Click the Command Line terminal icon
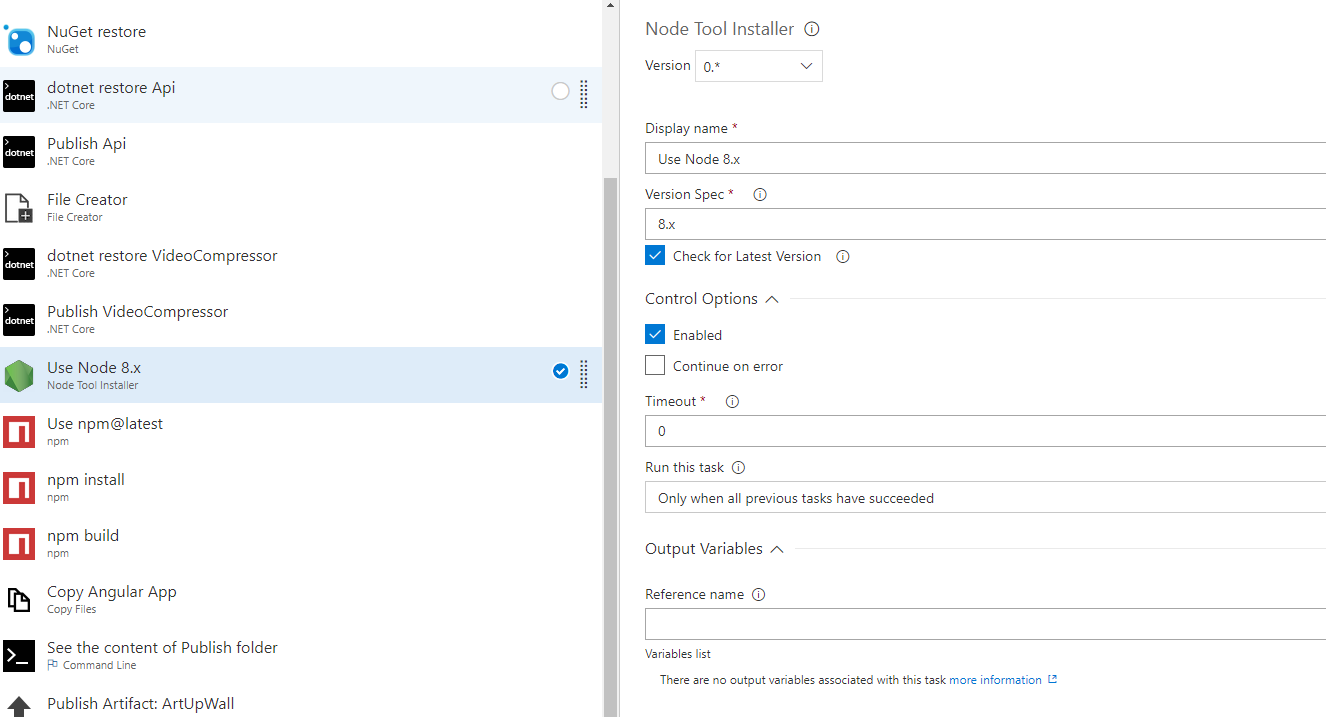 [19, 656]
